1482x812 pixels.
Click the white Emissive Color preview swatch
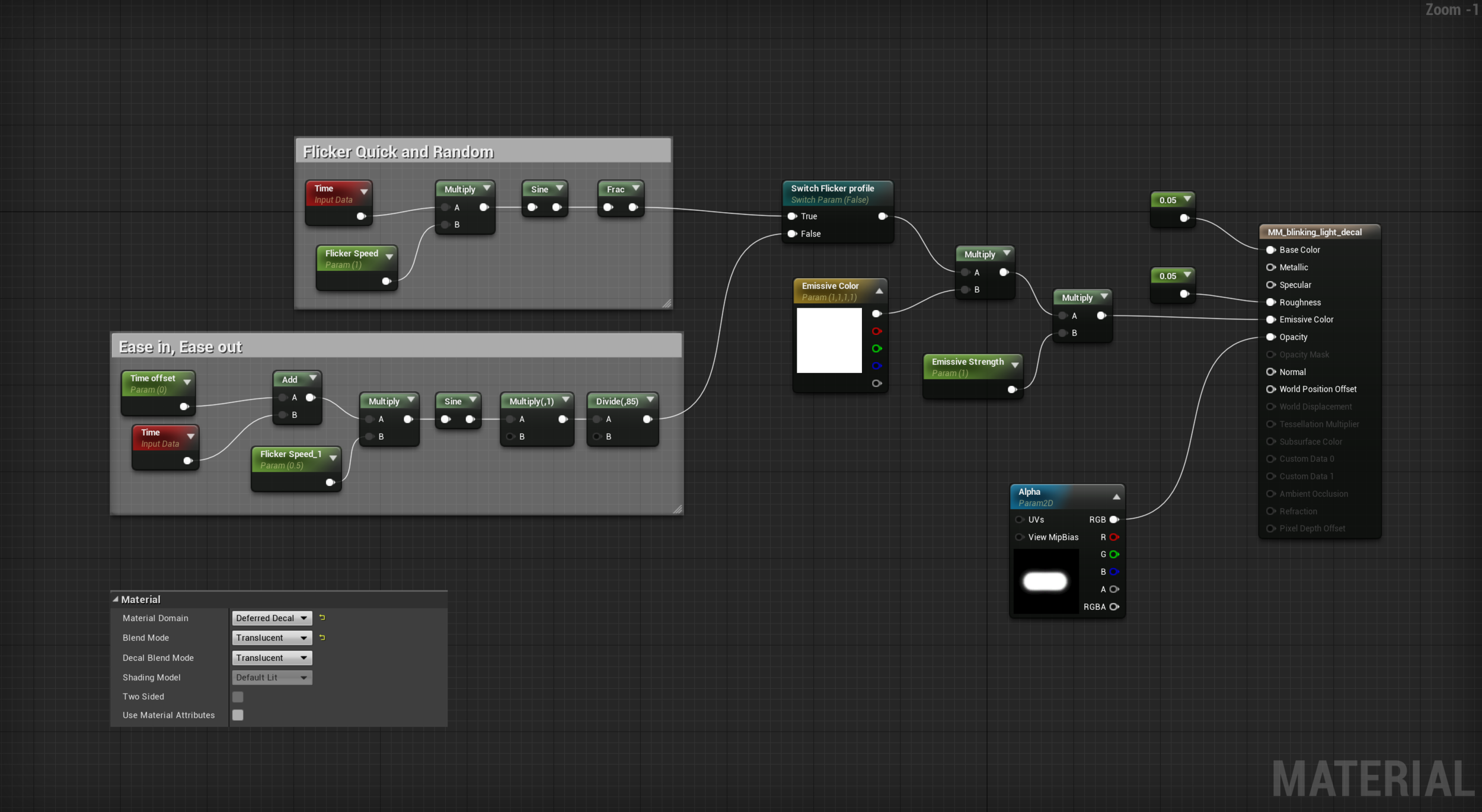(x=829, y=340)
